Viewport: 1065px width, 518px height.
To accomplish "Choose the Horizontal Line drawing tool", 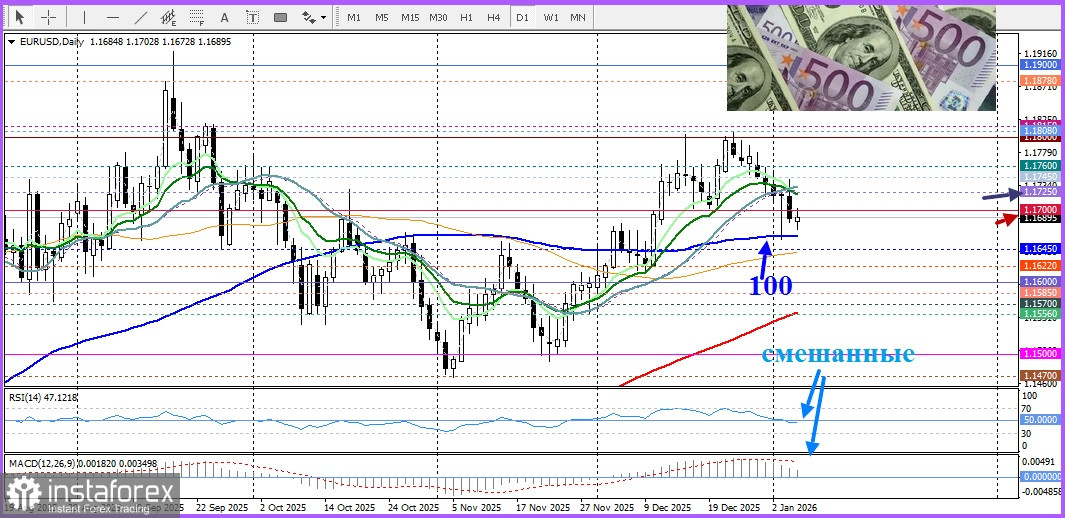I will [x=113, y=17].
